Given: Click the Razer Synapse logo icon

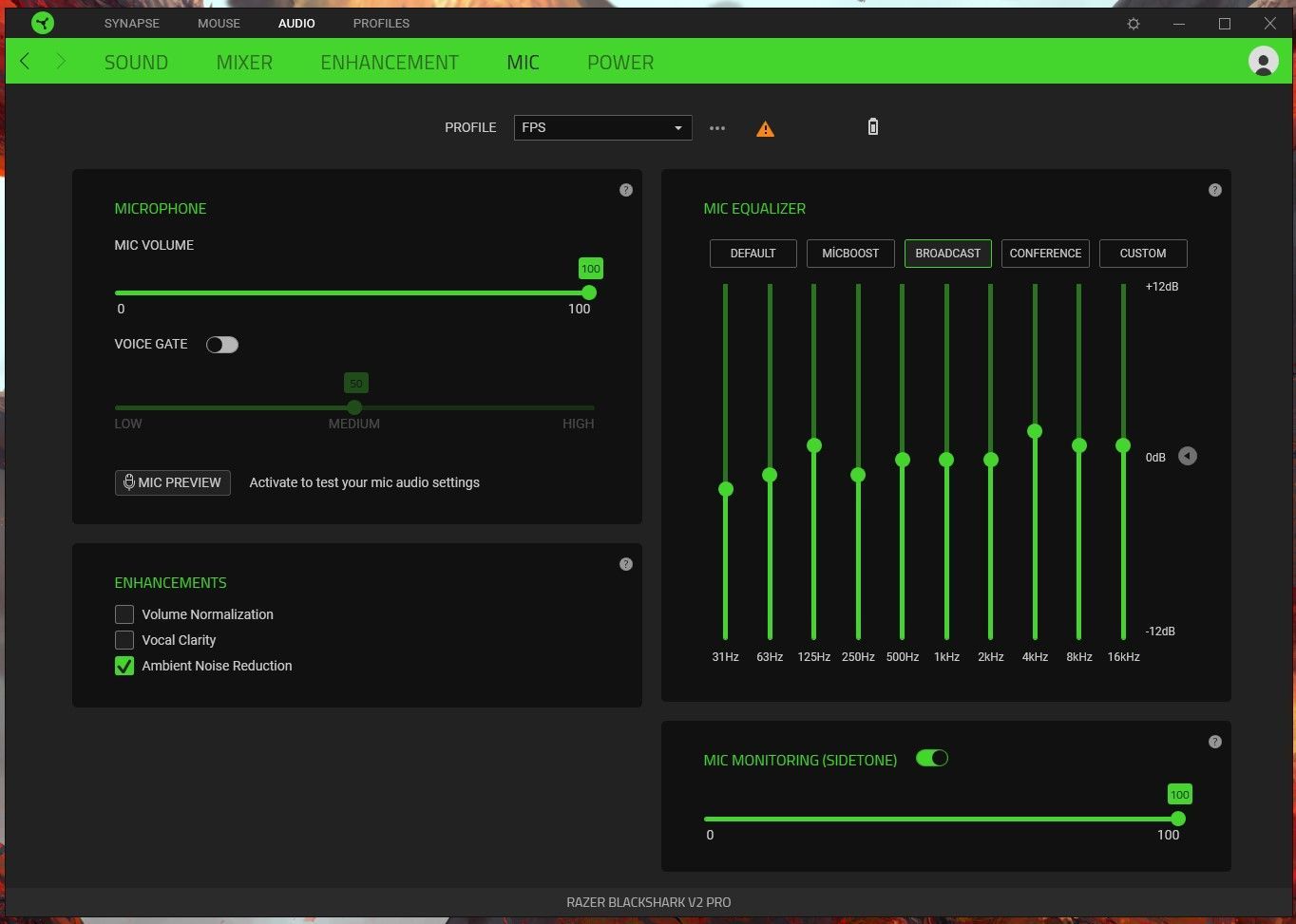Looking at the screenshot, I should point(42,23).
